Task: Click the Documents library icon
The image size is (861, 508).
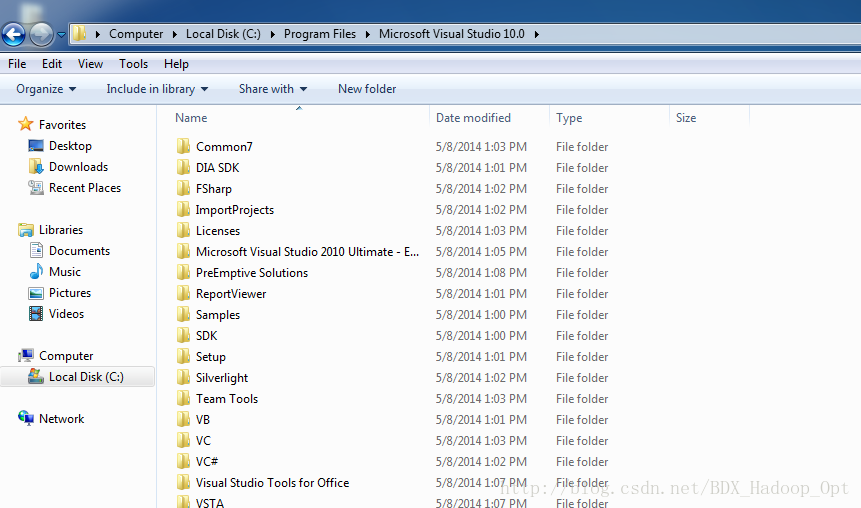Action: click(x=36, y=250)
